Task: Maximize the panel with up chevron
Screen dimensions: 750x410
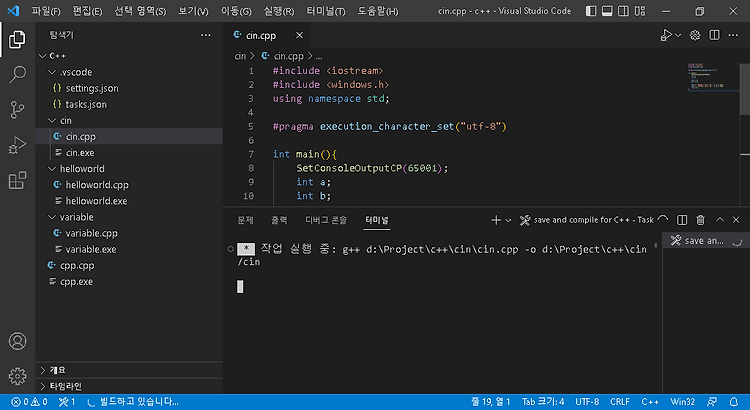Action: click(x=719, y=220)
